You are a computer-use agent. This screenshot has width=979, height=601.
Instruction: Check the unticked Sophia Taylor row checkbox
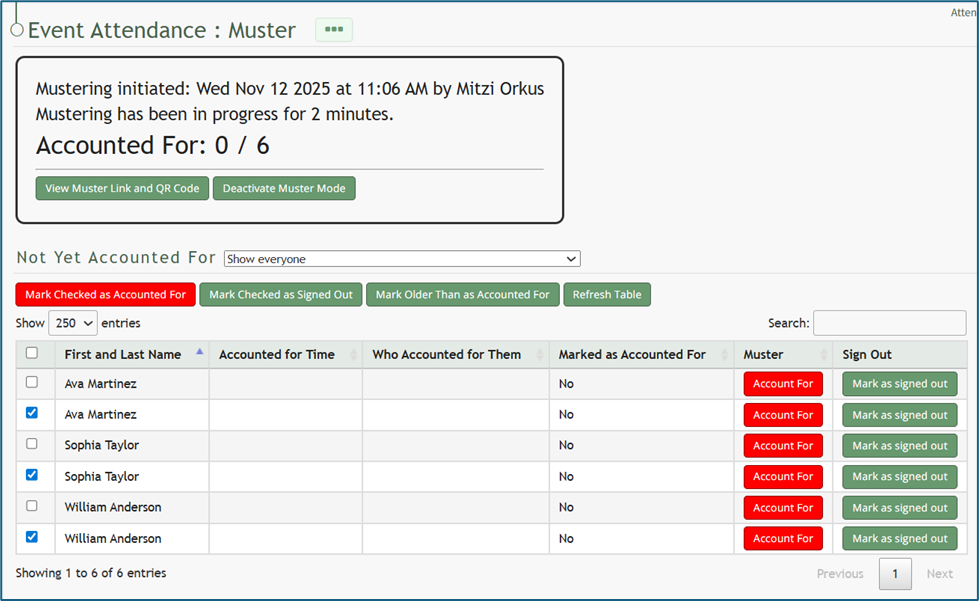click(32, 444)
